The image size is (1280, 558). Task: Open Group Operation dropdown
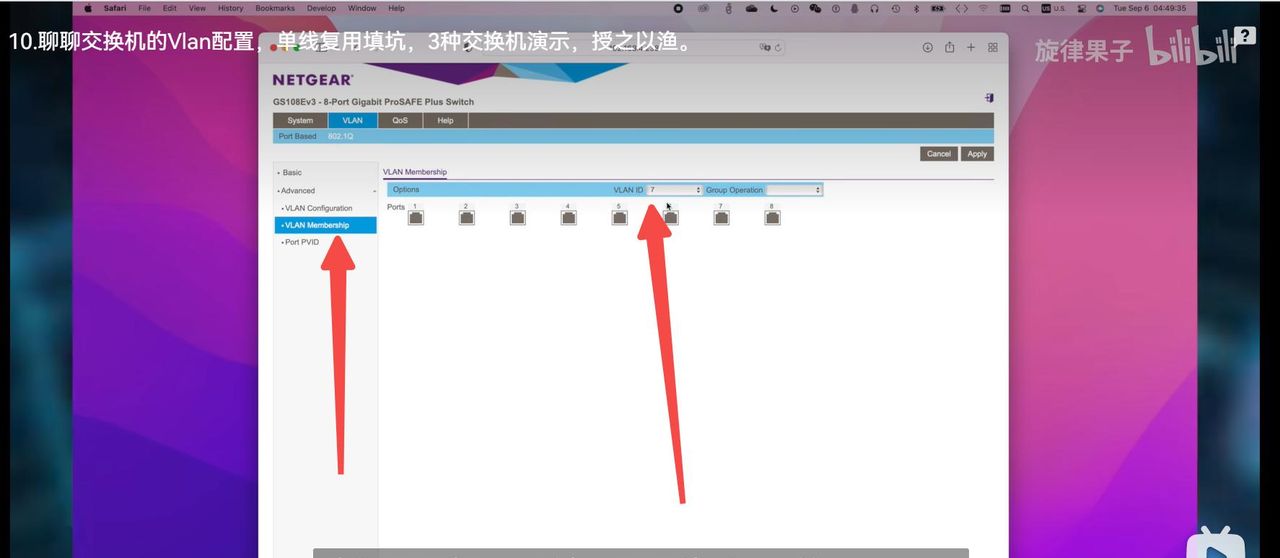794,190
